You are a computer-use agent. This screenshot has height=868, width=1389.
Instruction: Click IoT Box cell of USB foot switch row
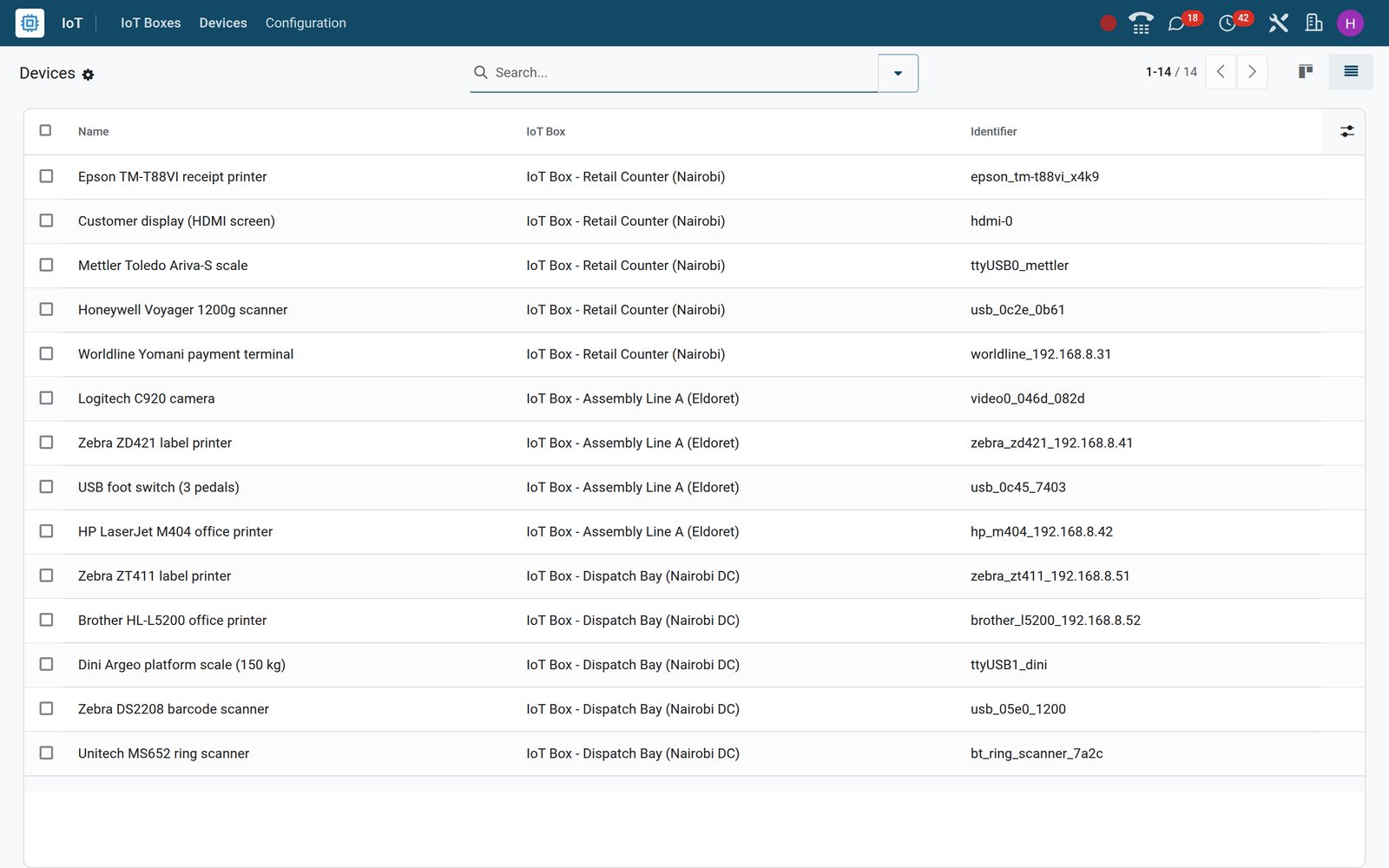[632, 487]
